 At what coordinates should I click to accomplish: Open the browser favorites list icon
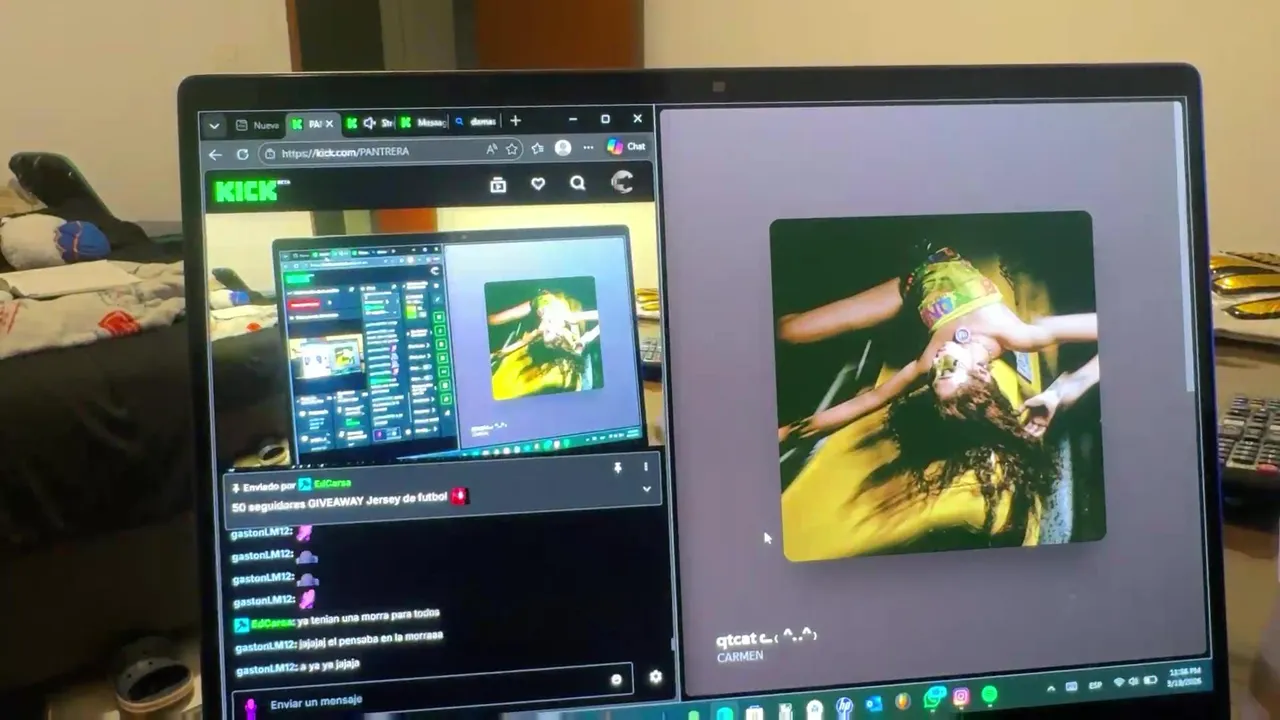click(538, 149)
